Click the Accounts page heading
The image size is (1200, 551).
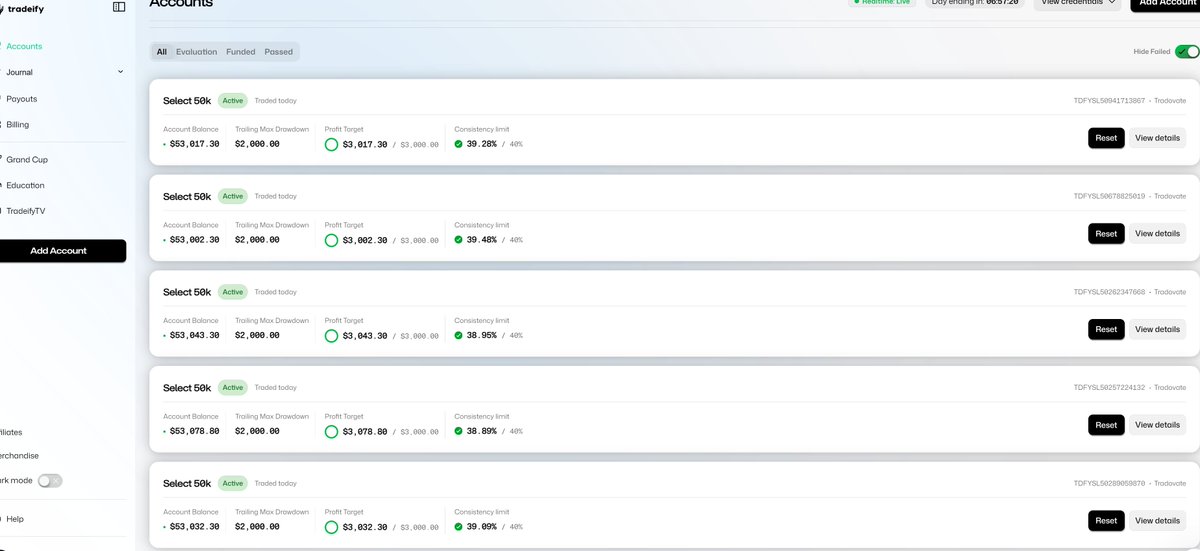(x=181, y=4)
